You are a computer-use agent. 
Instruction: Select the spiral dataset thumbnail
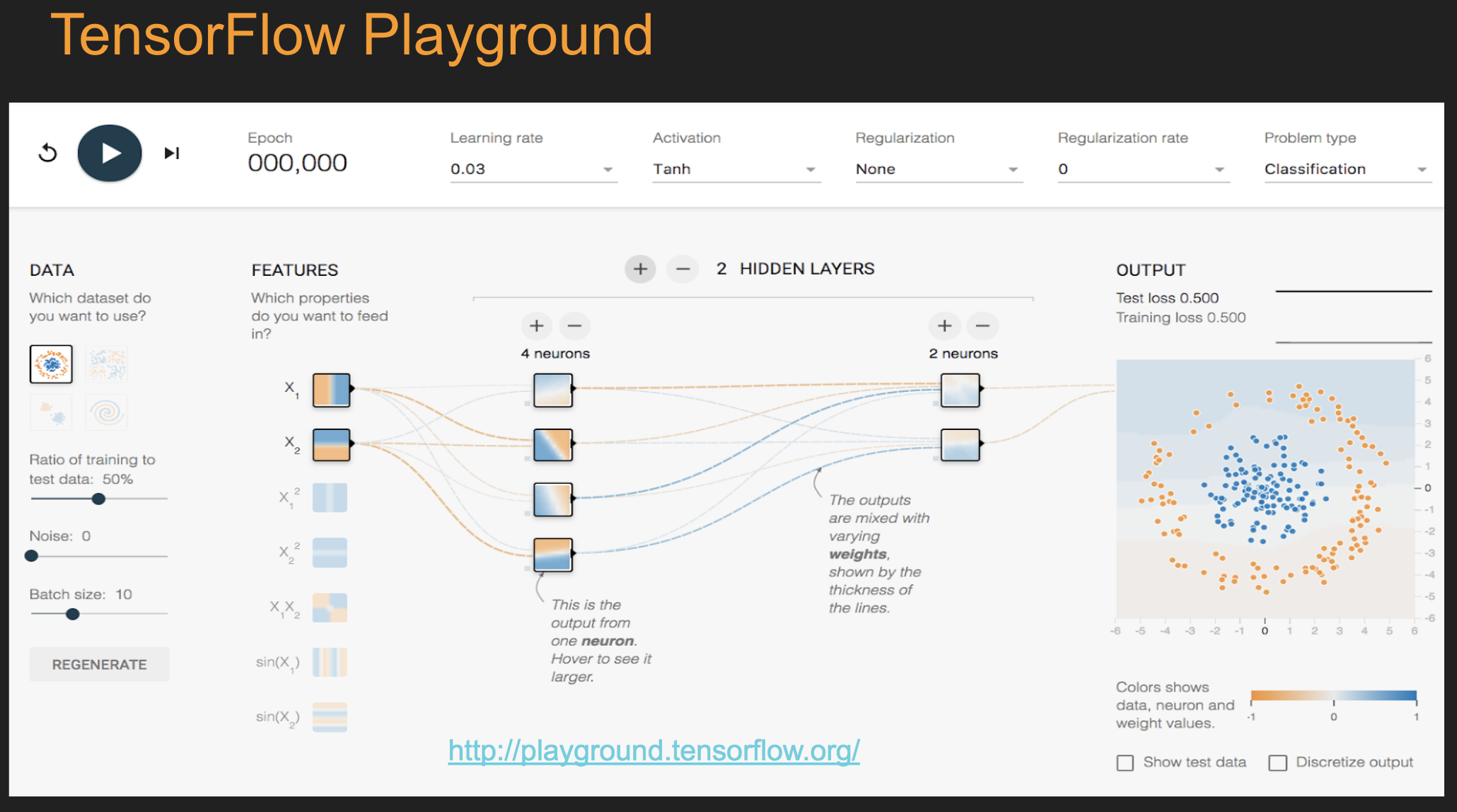coord(107,412)
